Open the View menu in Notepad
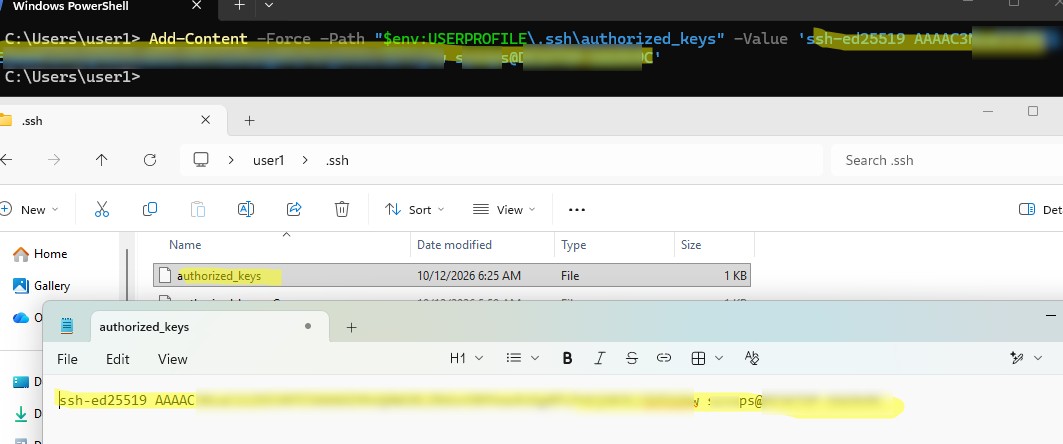The width and height of the screenshot is (1063, 444). [172, 359]
